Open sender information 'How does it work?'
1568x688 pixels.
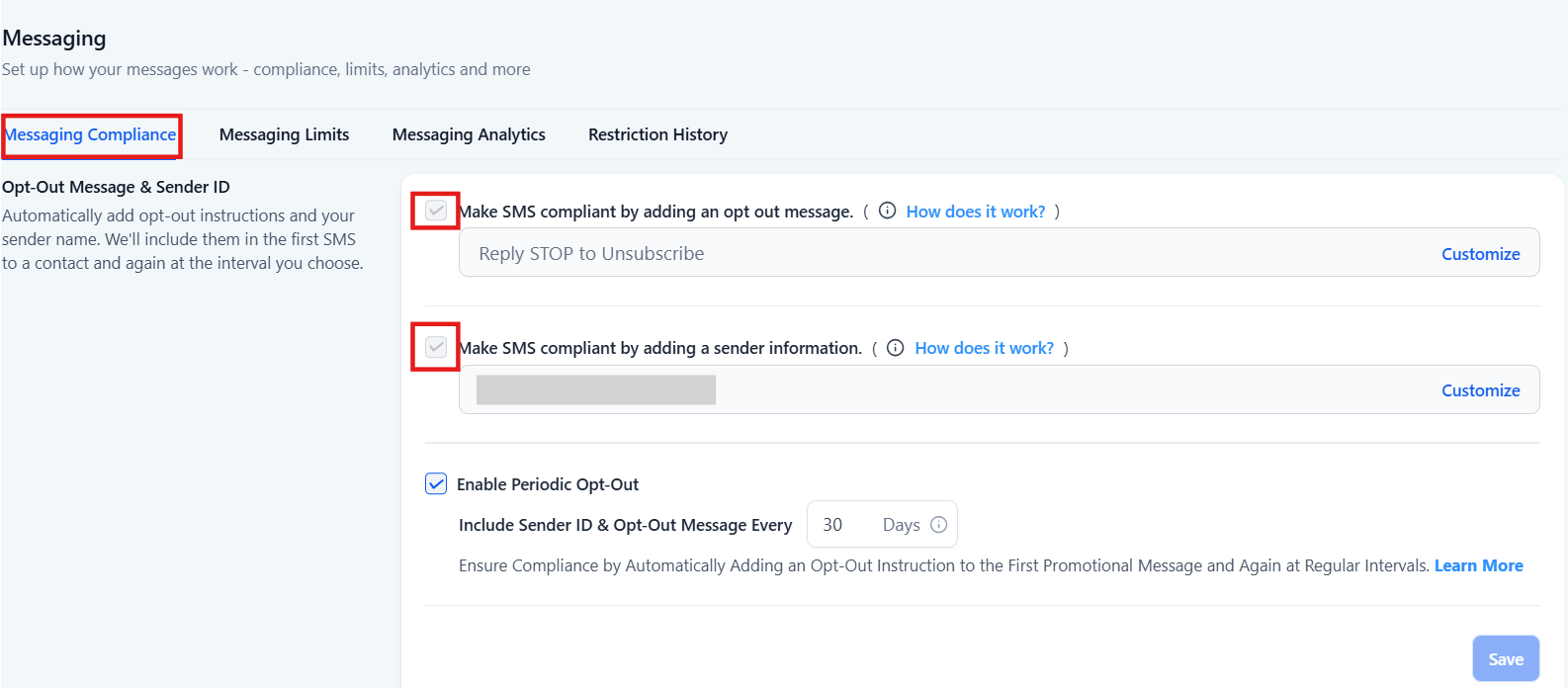[985, 348]
